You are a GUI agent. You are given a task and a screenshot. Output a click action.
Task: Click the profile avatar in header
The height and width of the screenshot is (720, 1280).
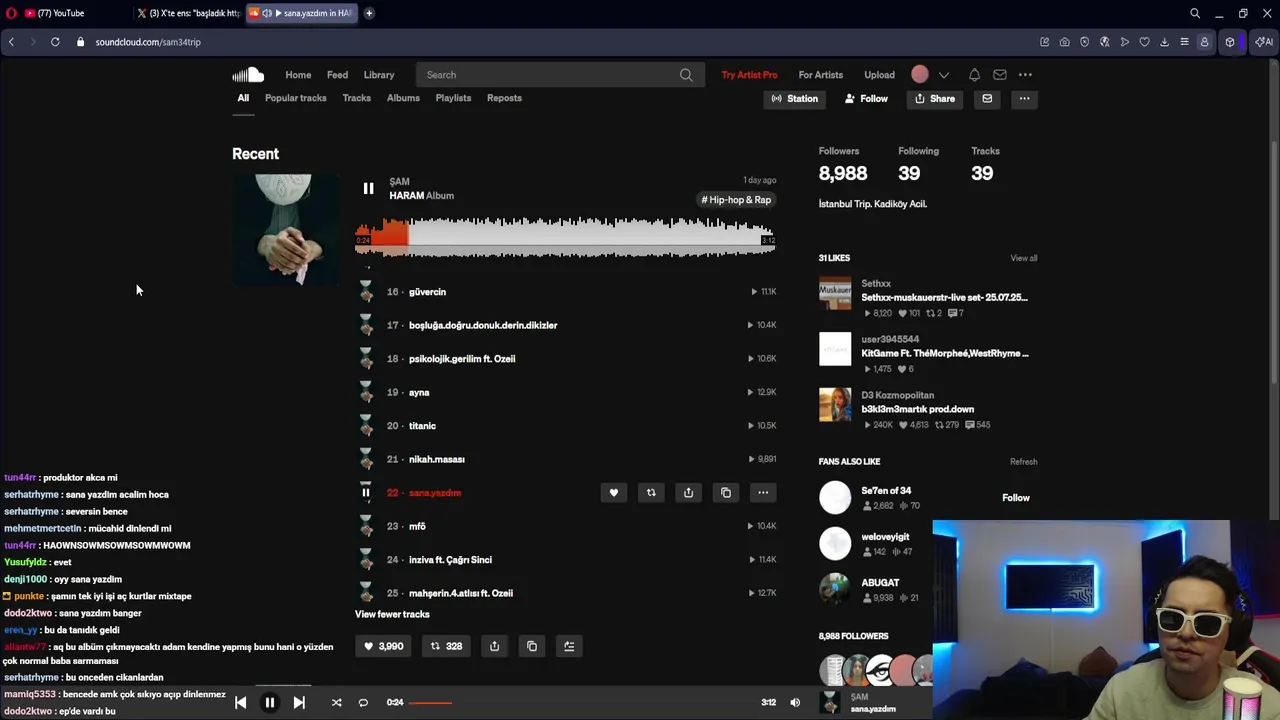[920, 75]
